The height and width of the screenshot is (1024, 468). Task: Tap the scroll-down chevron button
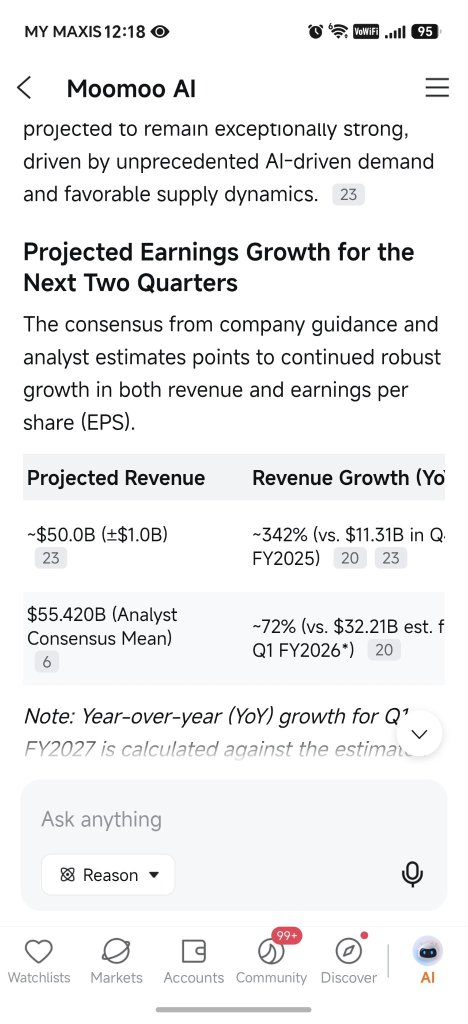(420, 733)
